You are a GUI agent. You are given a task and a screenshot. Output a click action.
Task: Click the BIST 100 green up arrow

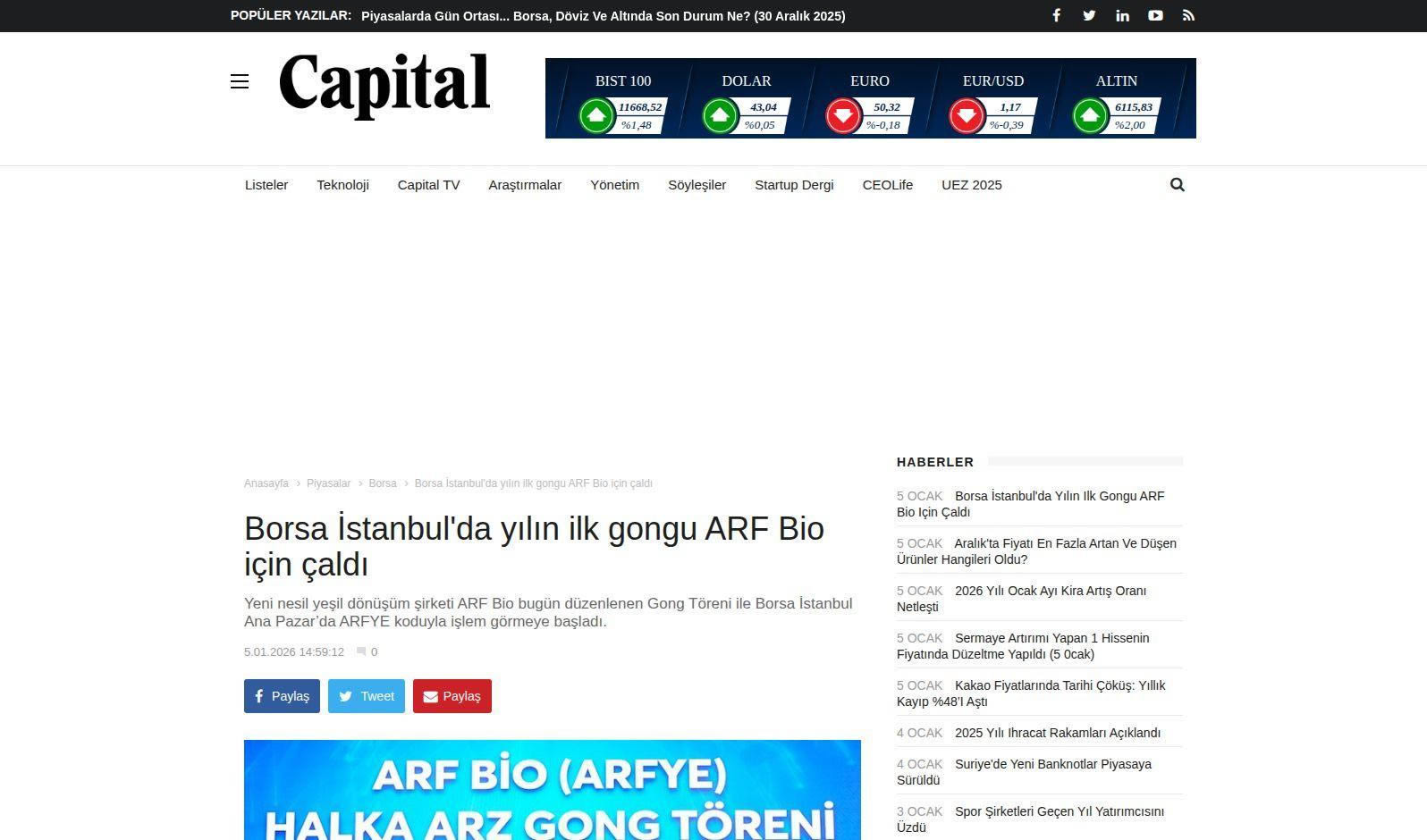click(x=596, y=116)
